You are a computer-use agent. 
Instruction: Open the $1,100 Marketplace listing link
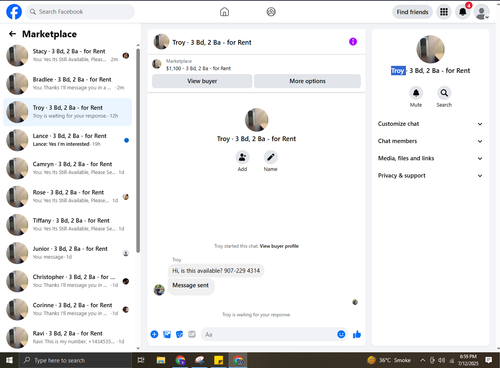[198, 68]
